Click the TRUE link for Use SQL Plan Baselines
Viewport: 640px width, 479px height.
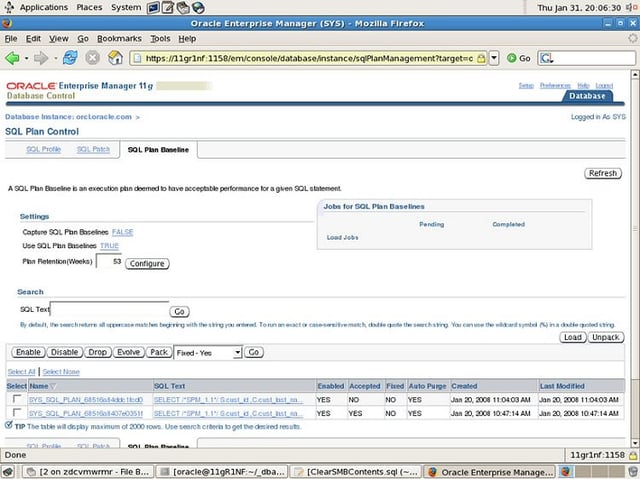click(x=109, y=246)
